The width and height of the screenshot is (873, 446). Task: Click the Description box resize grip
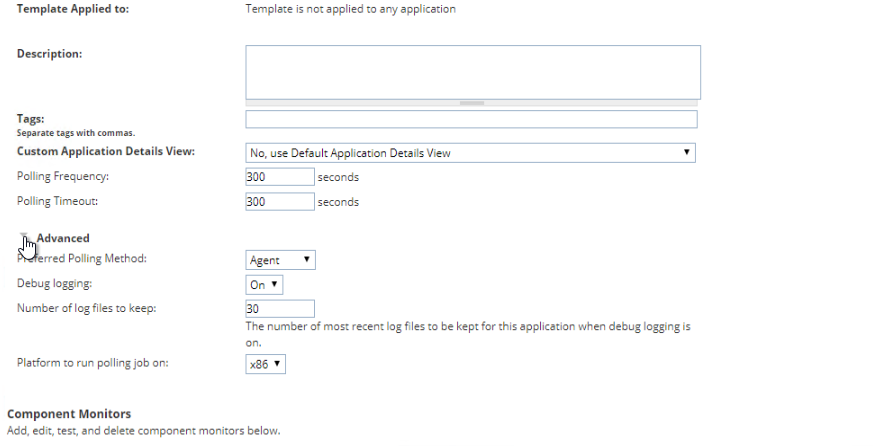tap(472, 103)
